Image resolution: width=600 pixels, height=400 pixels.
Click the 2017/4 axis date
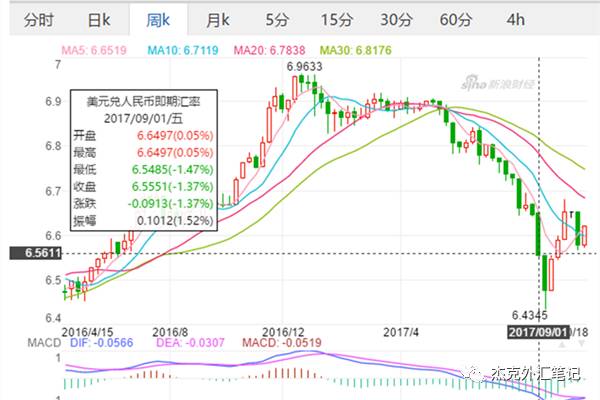(401, 332)
